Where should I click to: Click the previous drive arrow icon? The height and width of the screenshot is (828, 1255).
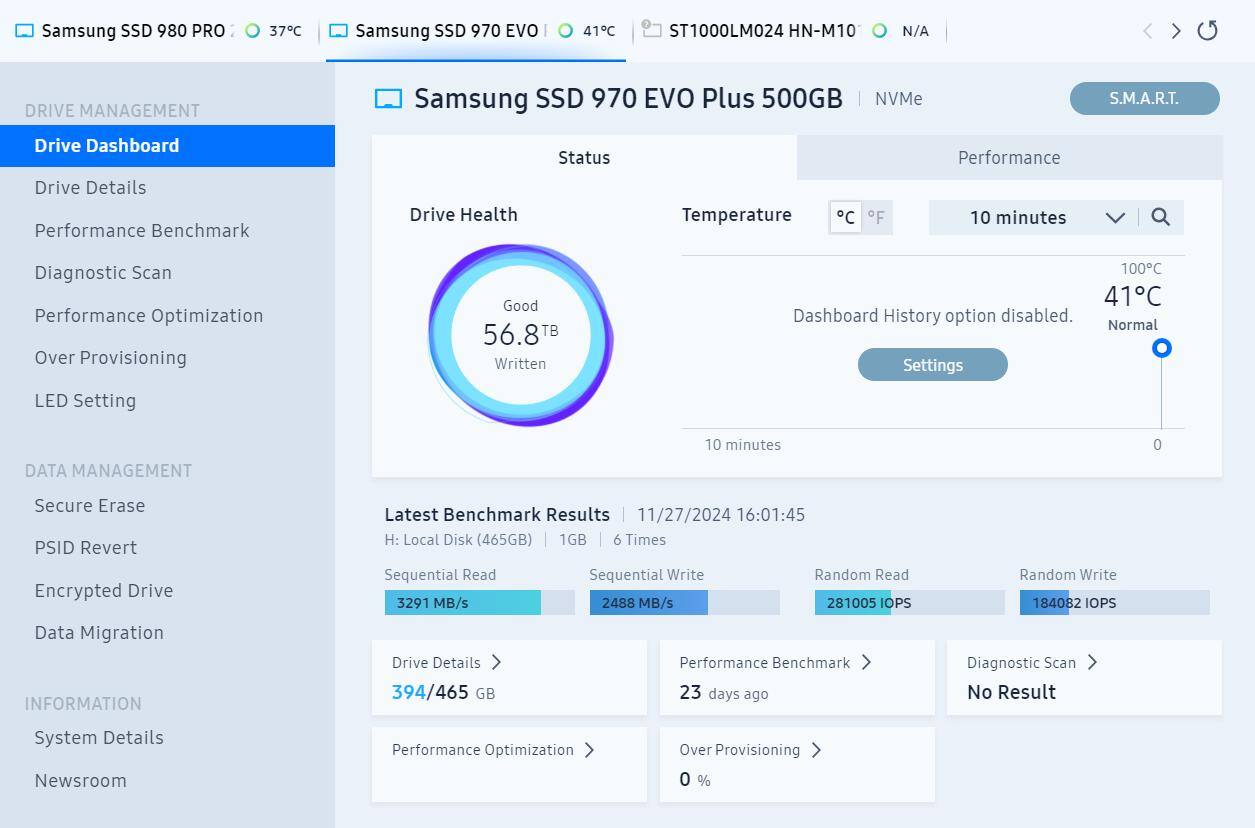[x=1147, y=31]
